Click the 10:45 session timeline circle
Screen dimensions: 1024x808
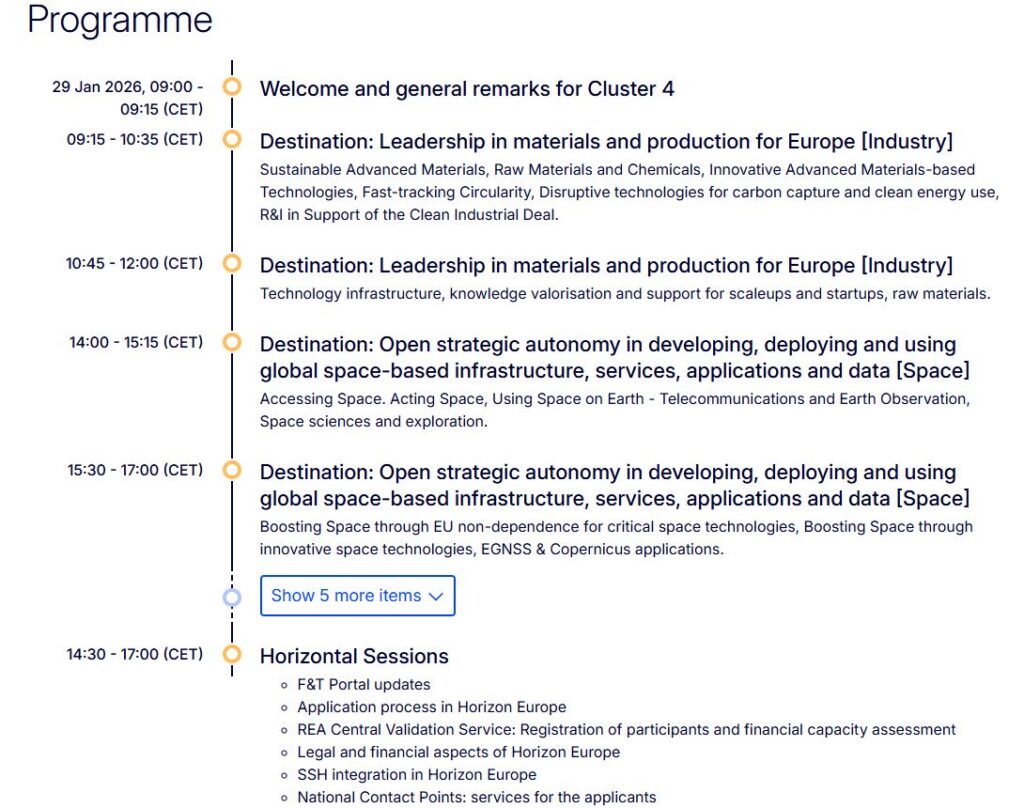point(232,264)
